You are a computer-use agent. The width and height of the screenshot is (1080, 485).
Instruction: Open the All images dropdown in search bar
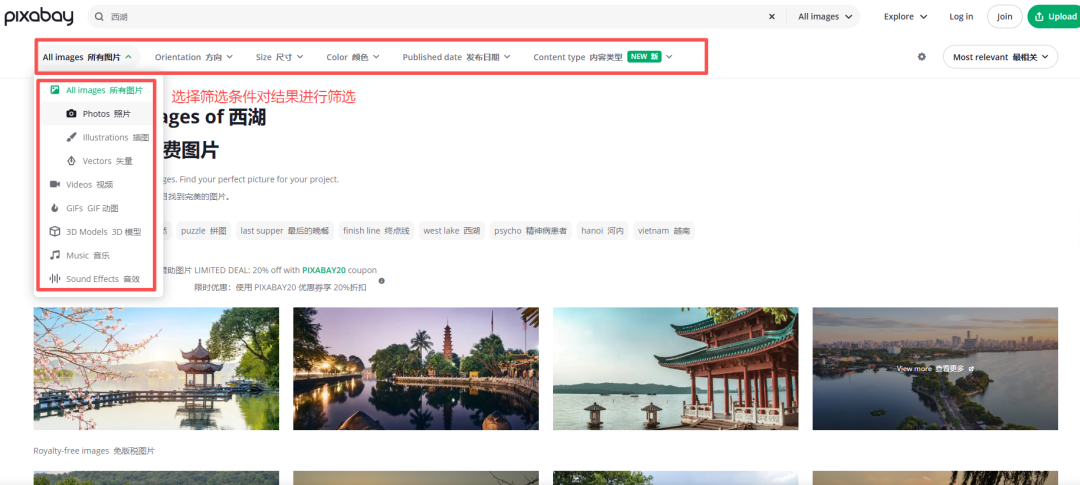[825, 17]
